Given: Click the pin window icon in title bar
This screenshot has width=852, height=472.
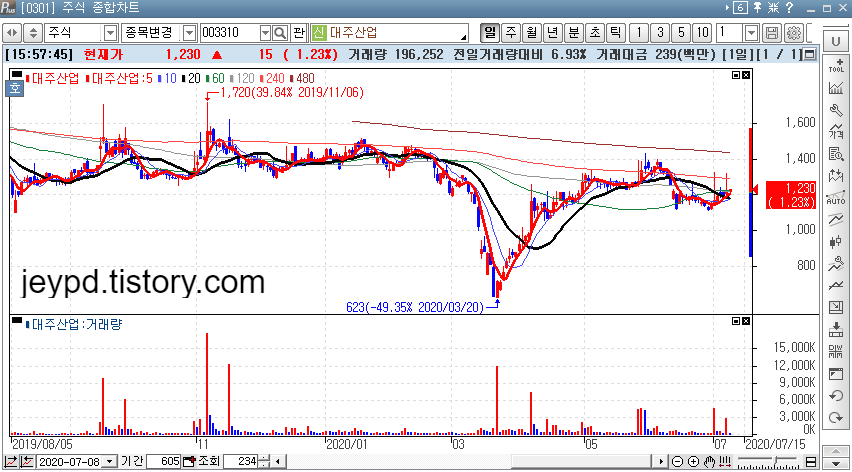Looking at the screenshot, I should (x=757, y=8).
